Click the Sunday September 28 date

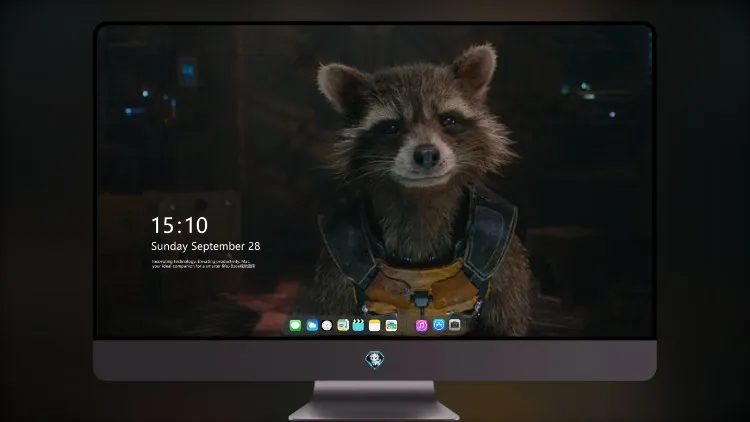[206, 246]
